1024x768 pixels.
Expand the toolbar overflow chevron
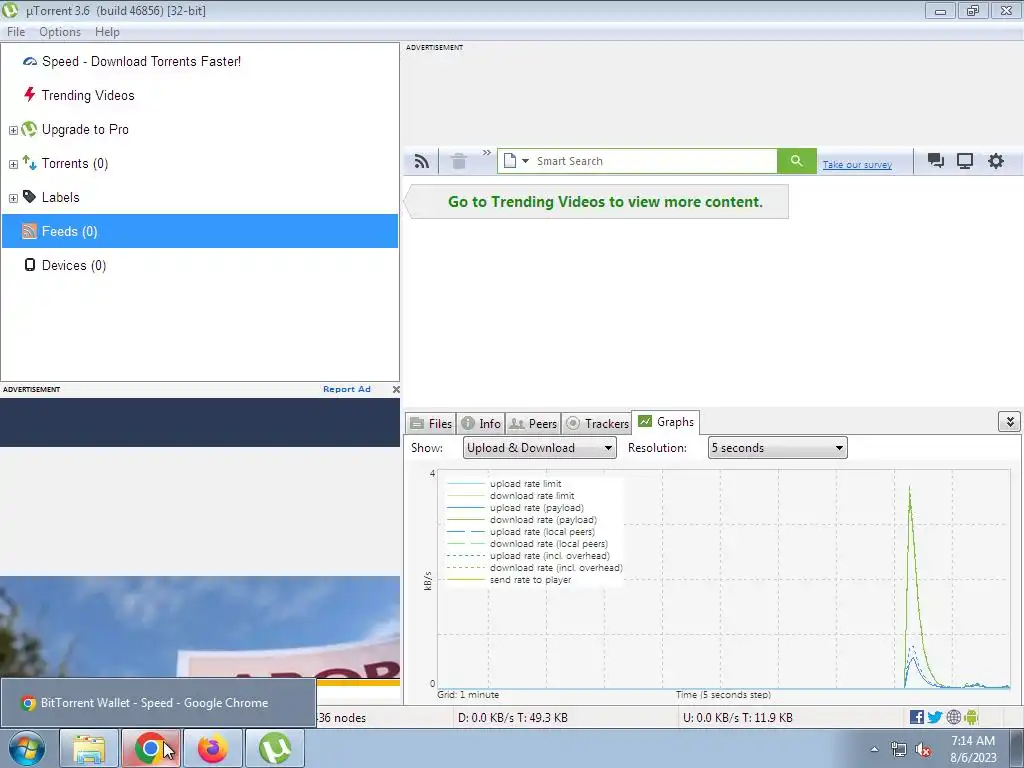487,153
